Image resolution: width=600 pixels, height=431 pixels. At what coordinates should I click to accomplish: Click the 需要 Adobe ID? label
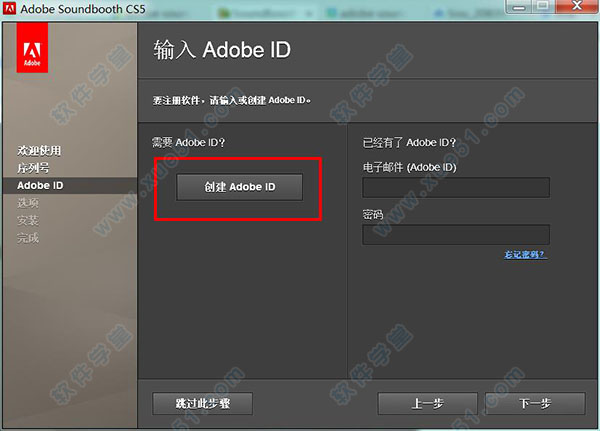point(189,142)
